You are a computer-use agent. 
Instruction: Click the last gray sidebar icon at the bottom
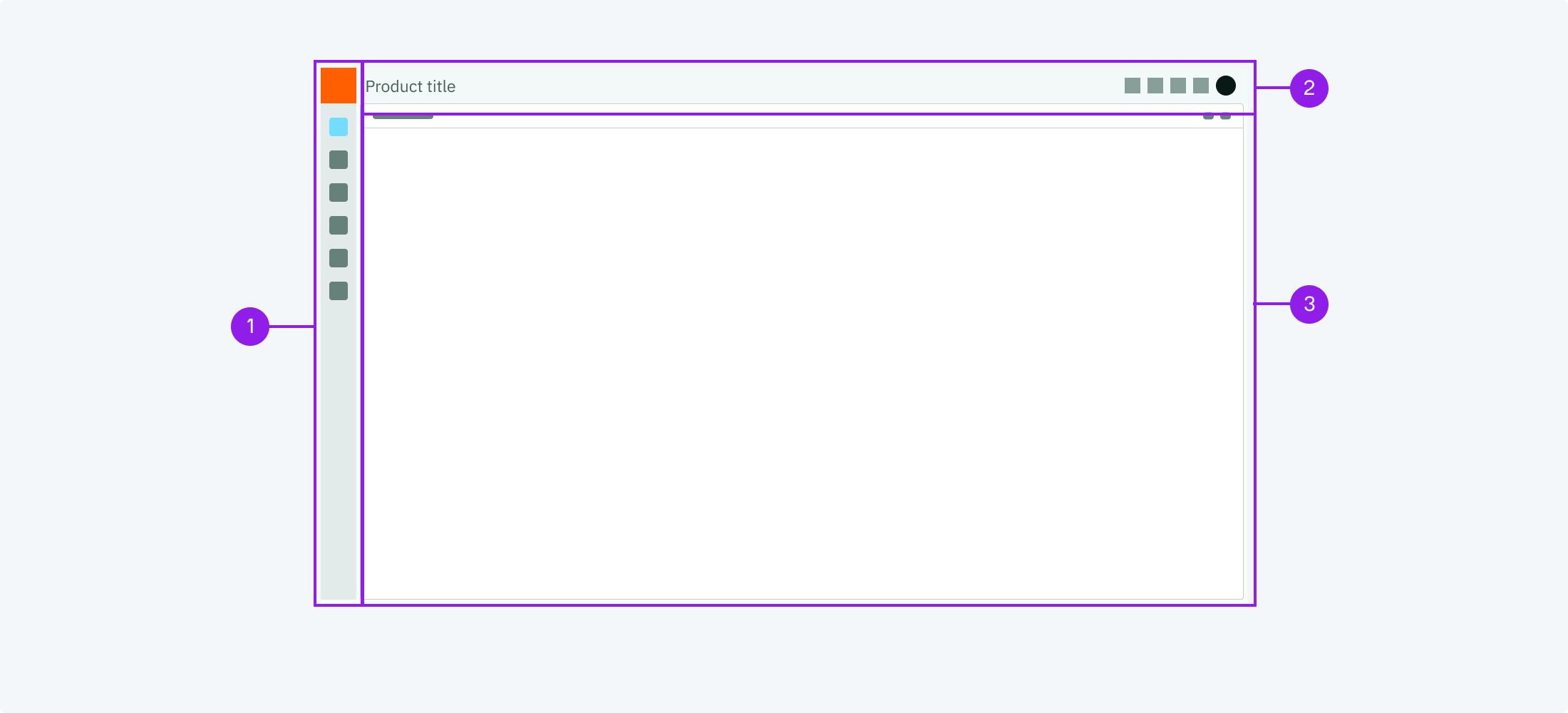tap(339, 291)
